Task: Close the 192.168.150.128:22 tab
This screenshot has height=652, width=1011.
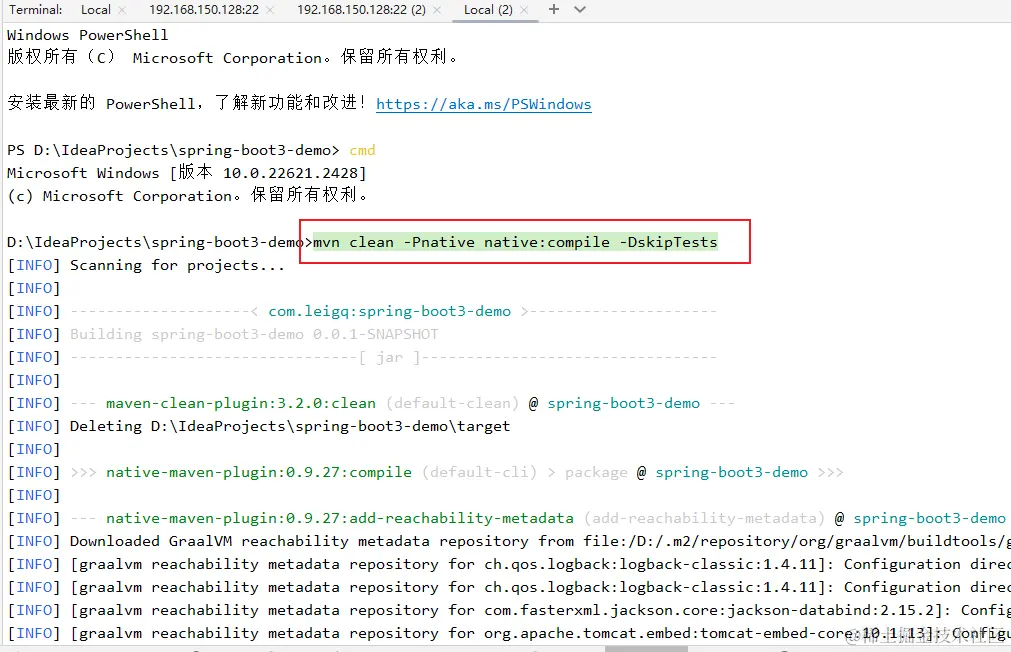Action: 270,10
